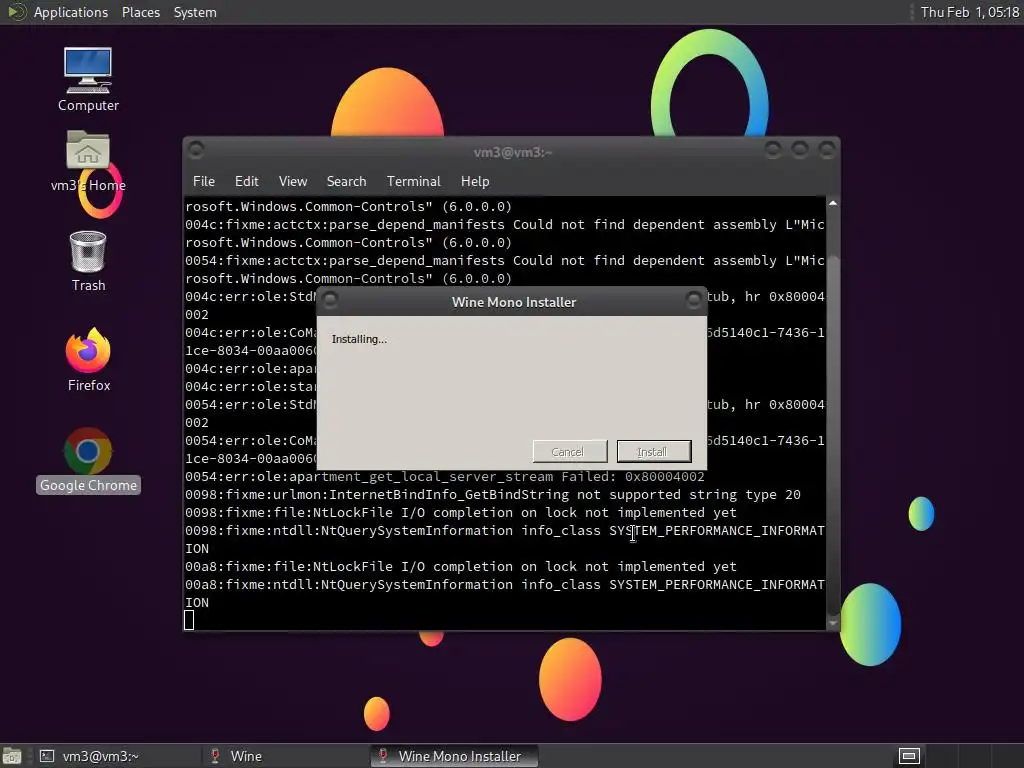Open the Applications menu in top panel
The width and height of the screenshot is (1024, 768).
point(71,12)
